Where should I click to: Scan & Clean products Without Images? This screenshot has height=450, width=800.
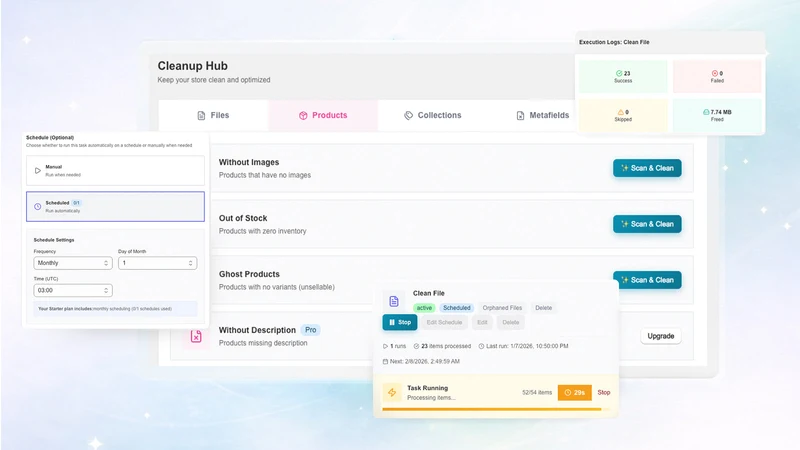click(x=647, y=168)
